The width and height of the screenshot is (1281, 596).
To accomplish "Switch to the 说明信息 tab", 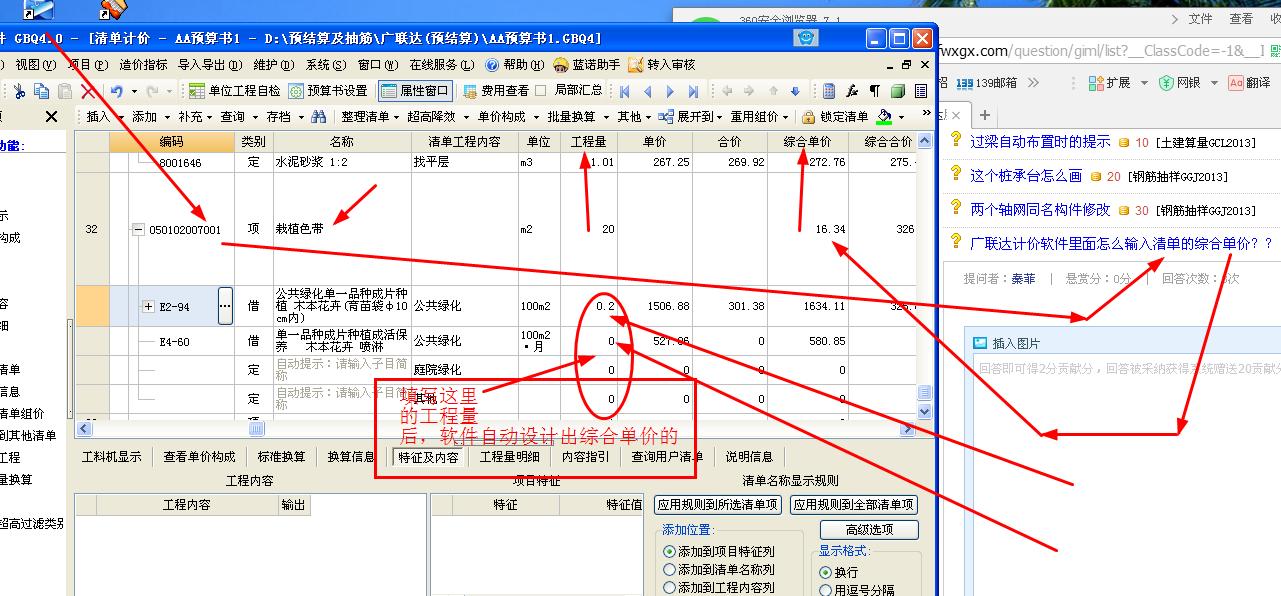I will tap(750, 457).
